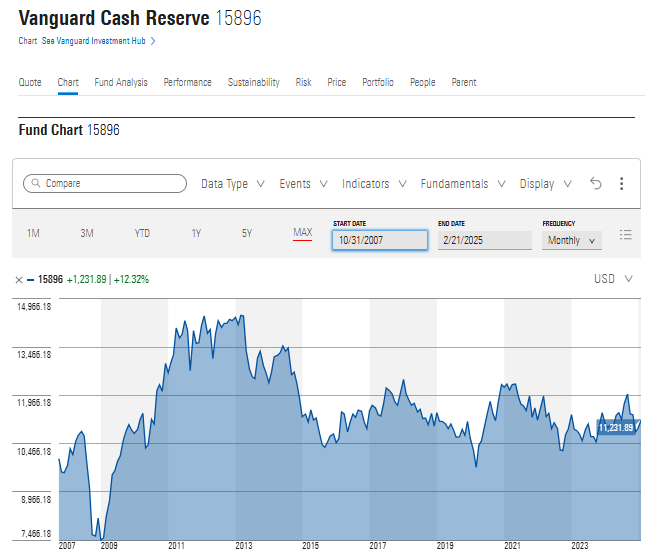Screen dimensions: 645x556
Task: Click the End Date field 2/21/2025
Action: pyautogui.click(x=485, y=240)
